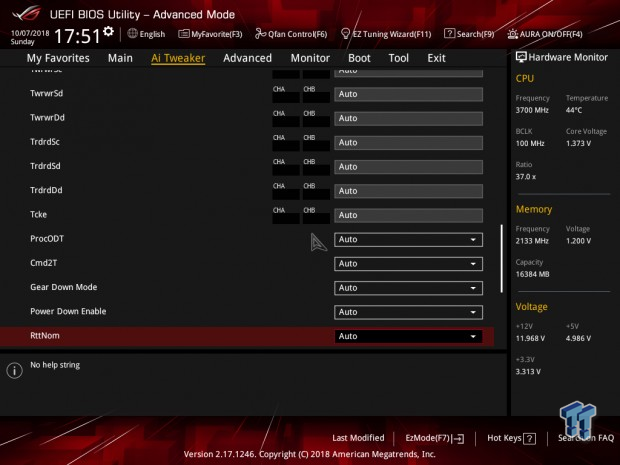This screenshot has height=465, width=620.
Task: Click the 10/07/2018 Sunday date
Action: [x=30, y=37]
